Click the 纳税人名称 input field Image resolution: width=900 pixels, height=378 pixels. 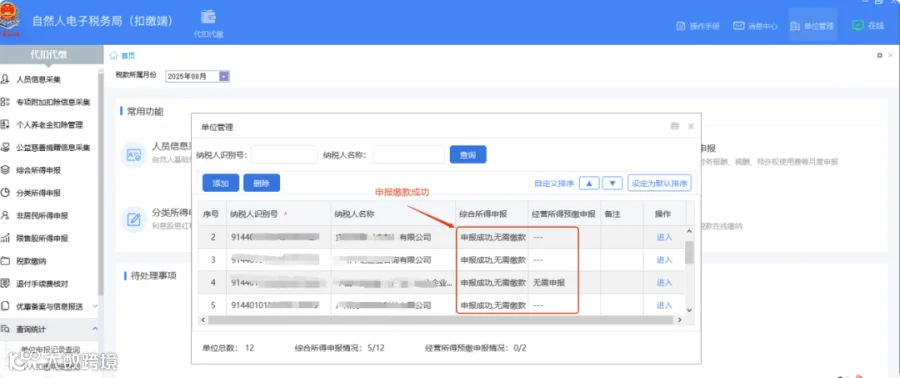pyautogui.click(x=409, y=155)
